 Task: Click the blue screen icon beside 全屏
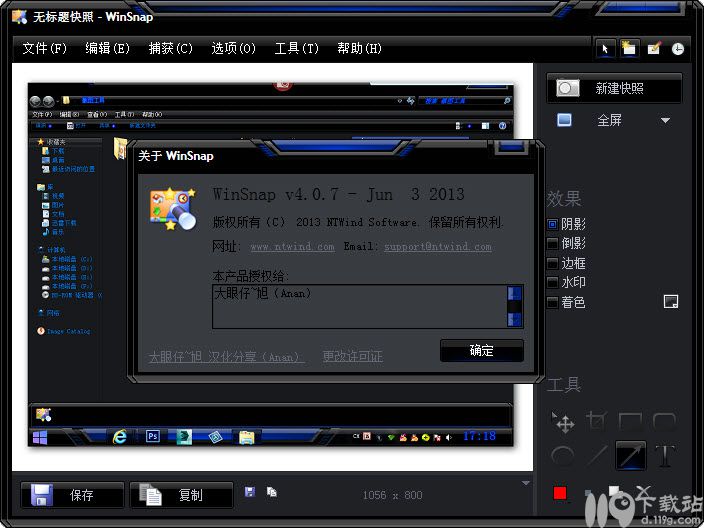[564, 120]
